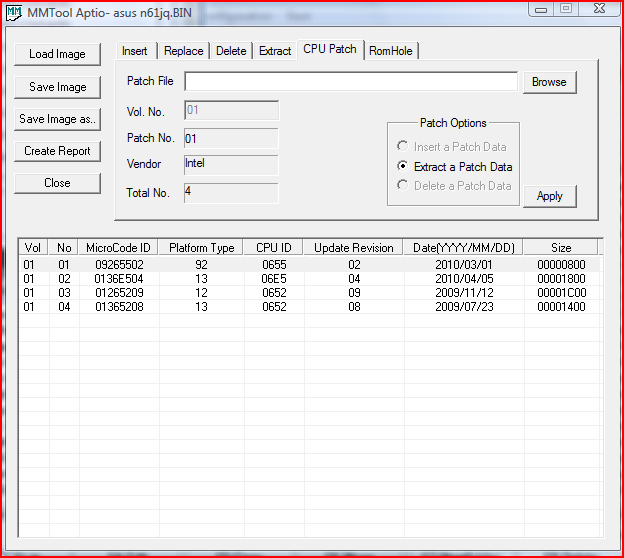Browse for a patch file
624x558 pixels.
click(x=549, y=82)
